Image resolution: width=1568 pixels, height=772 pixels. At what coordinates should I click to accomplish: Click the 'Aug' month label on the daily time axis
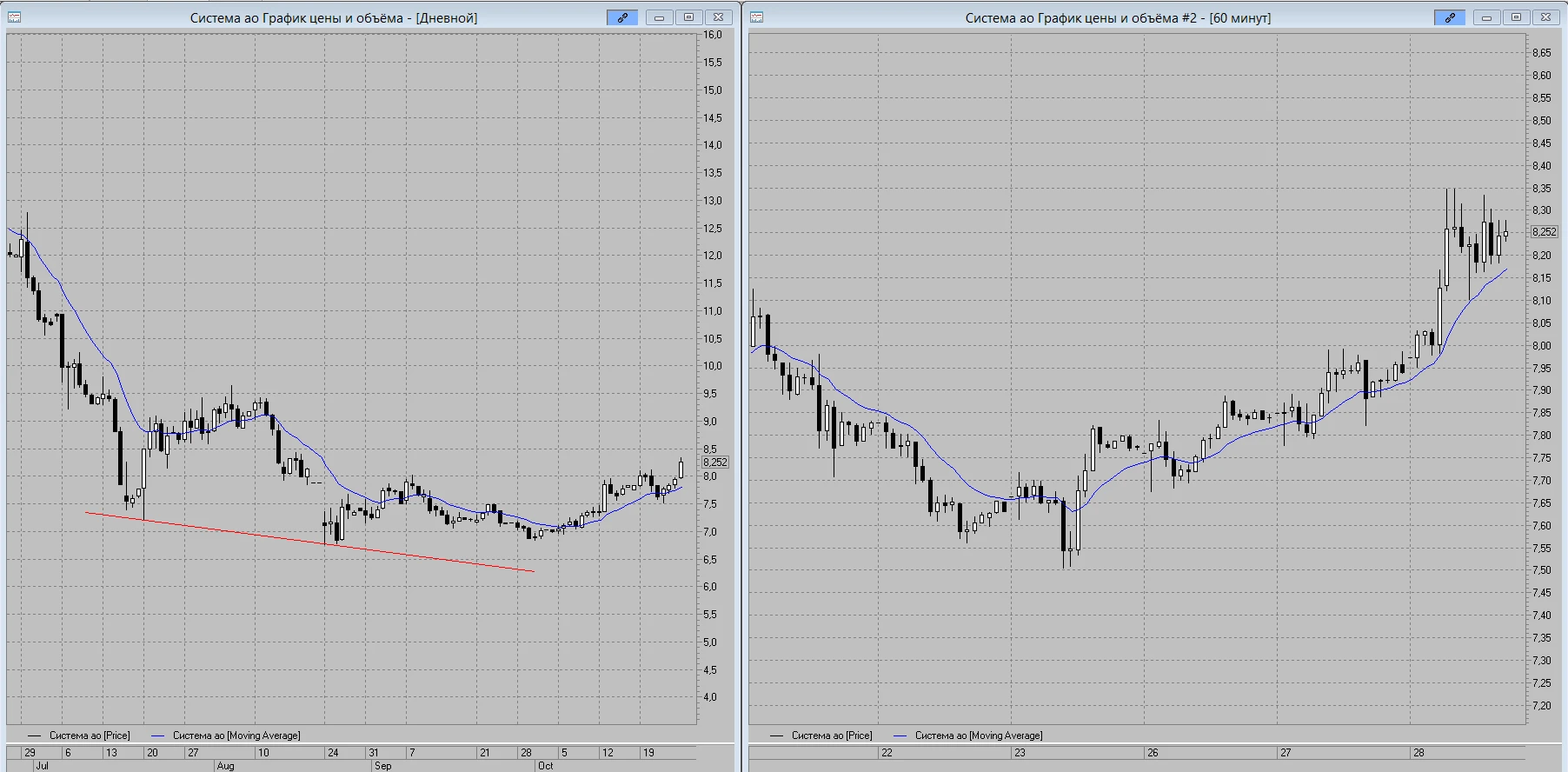coord(225,766)
